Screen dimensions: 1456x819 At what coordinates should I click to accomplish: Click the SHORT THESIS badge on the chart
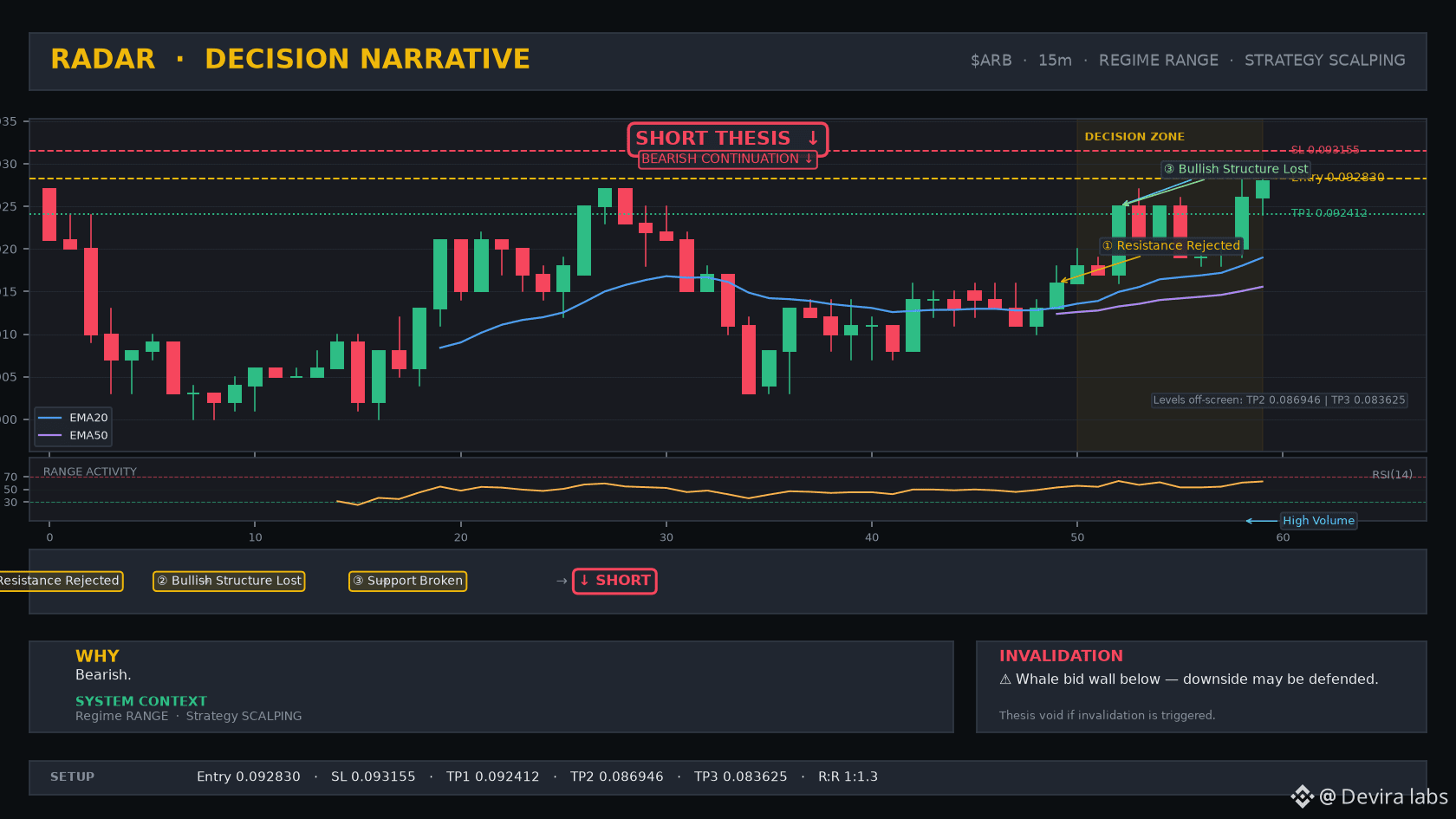point(728,139)
